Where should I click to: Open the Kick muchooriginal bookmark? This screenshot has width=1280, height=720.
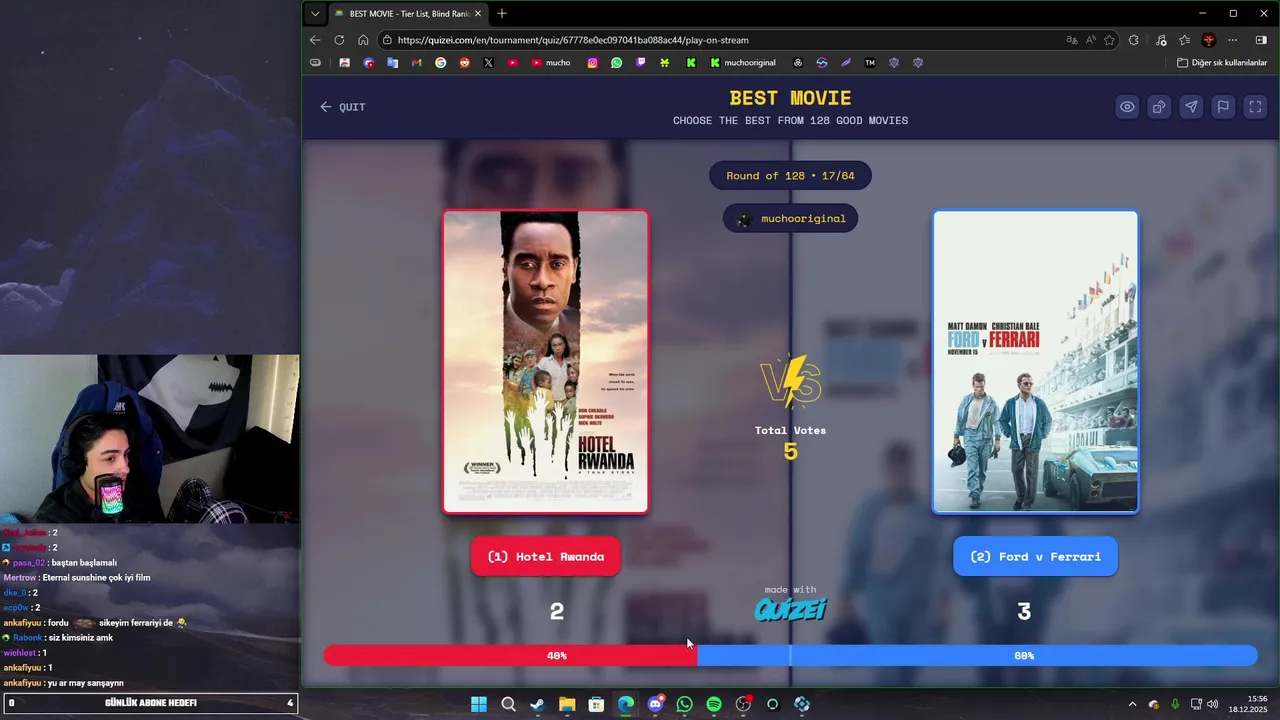pos(743,62)
